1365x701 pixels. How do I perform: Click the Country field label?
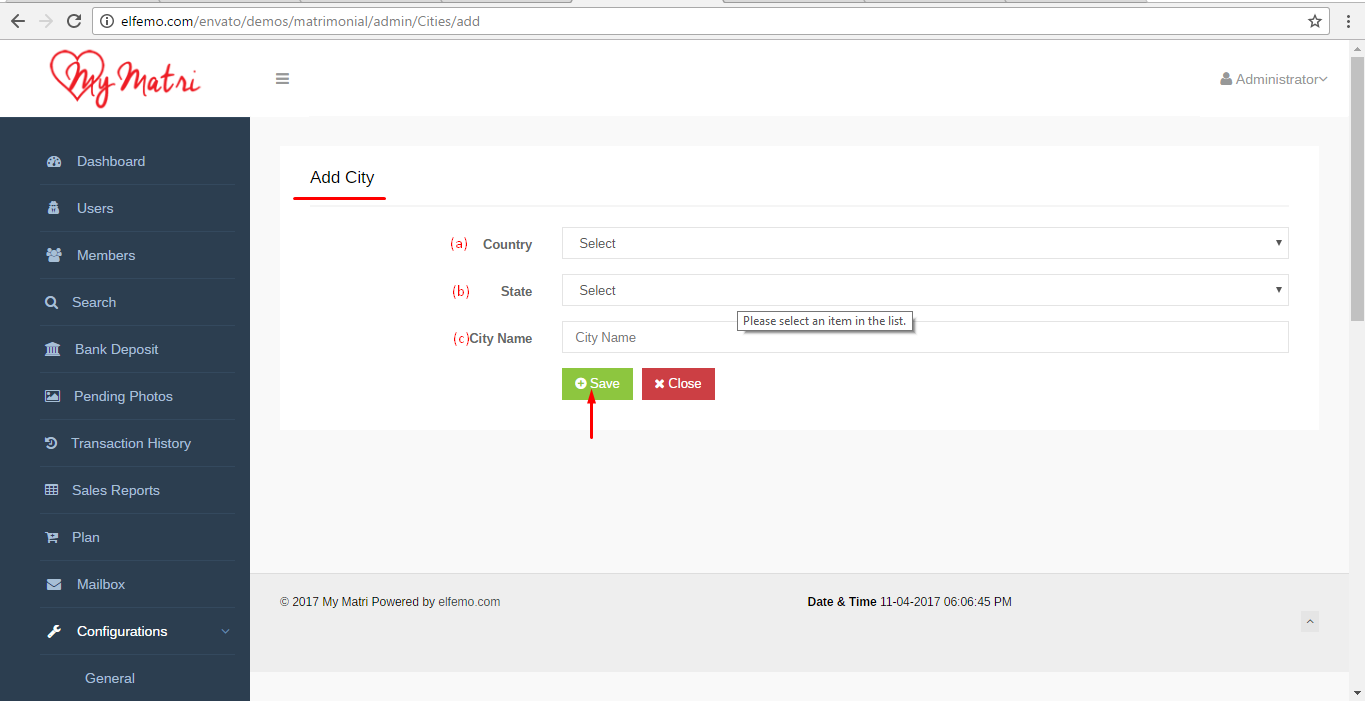coord(507,244)
